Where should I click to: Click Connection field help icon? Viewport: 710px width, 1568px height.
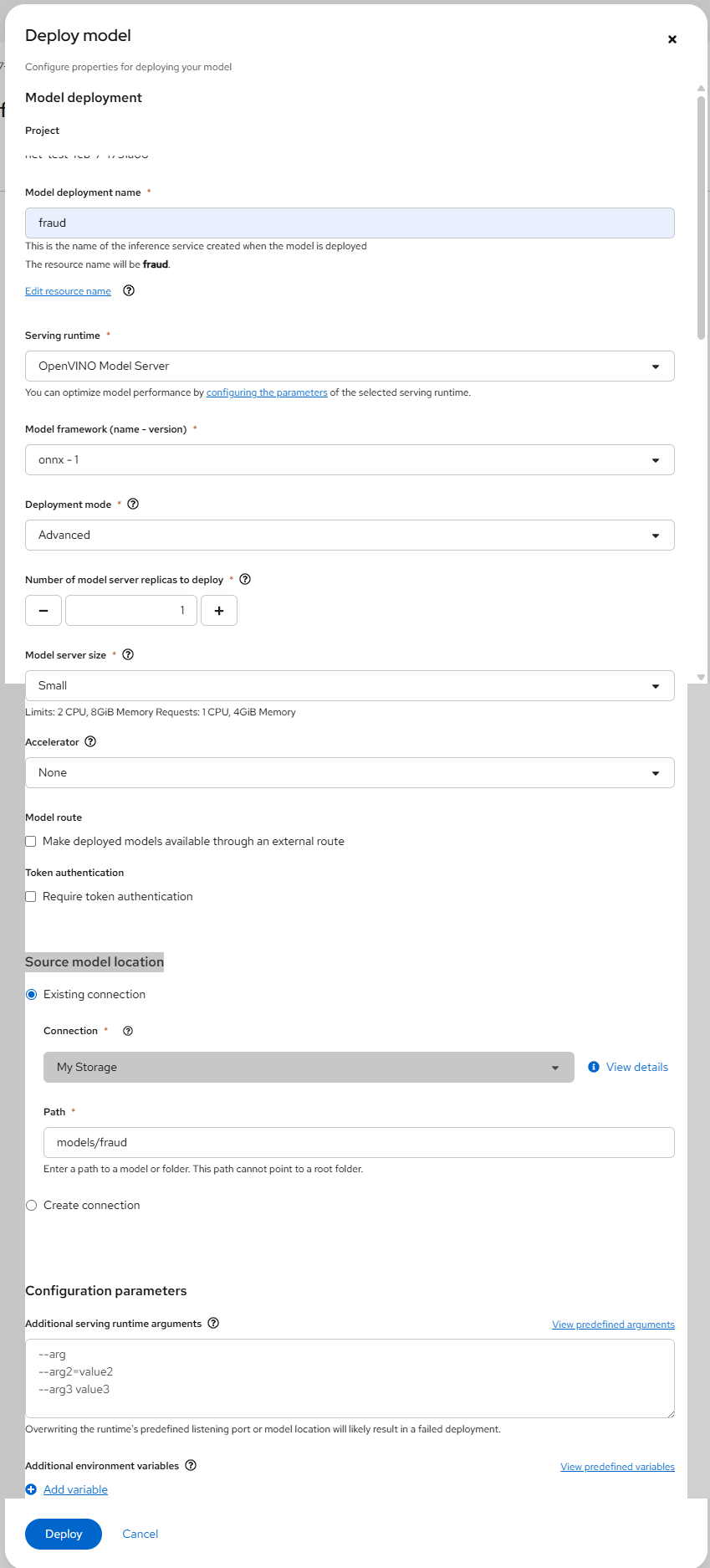[128, 1031]
